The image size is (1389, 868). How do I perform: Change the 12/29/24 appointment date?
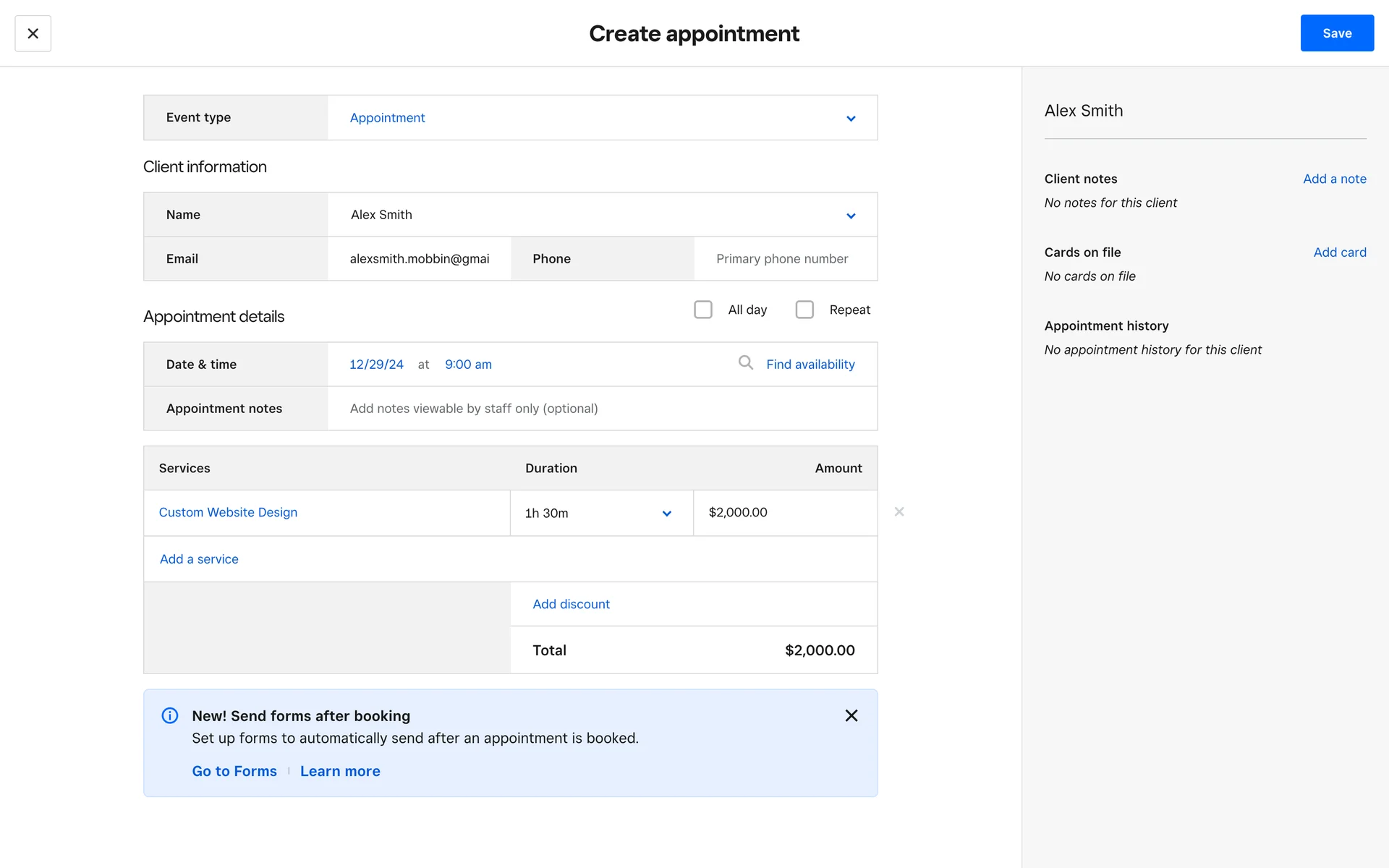(x=376, y=365)
